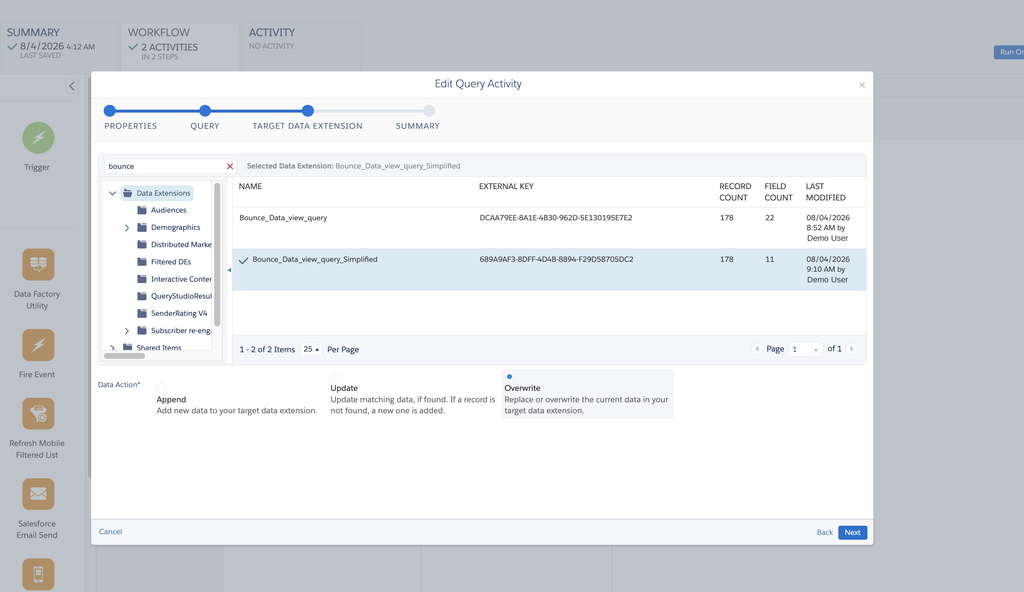
Task: Click the Back link
Action: (x=824, y=533)
